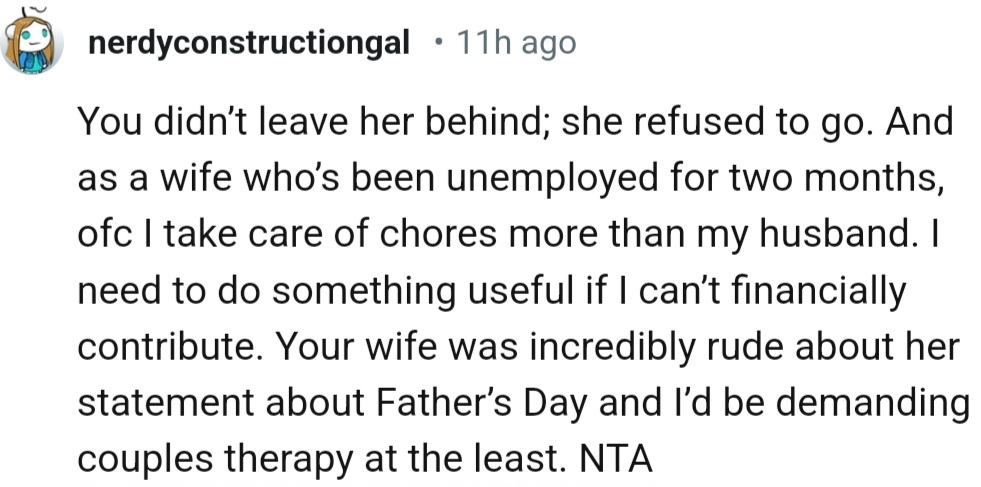981x487 pixels.
Task: Click the "11h ago" timestamp
Action: [x=515, y=43]
